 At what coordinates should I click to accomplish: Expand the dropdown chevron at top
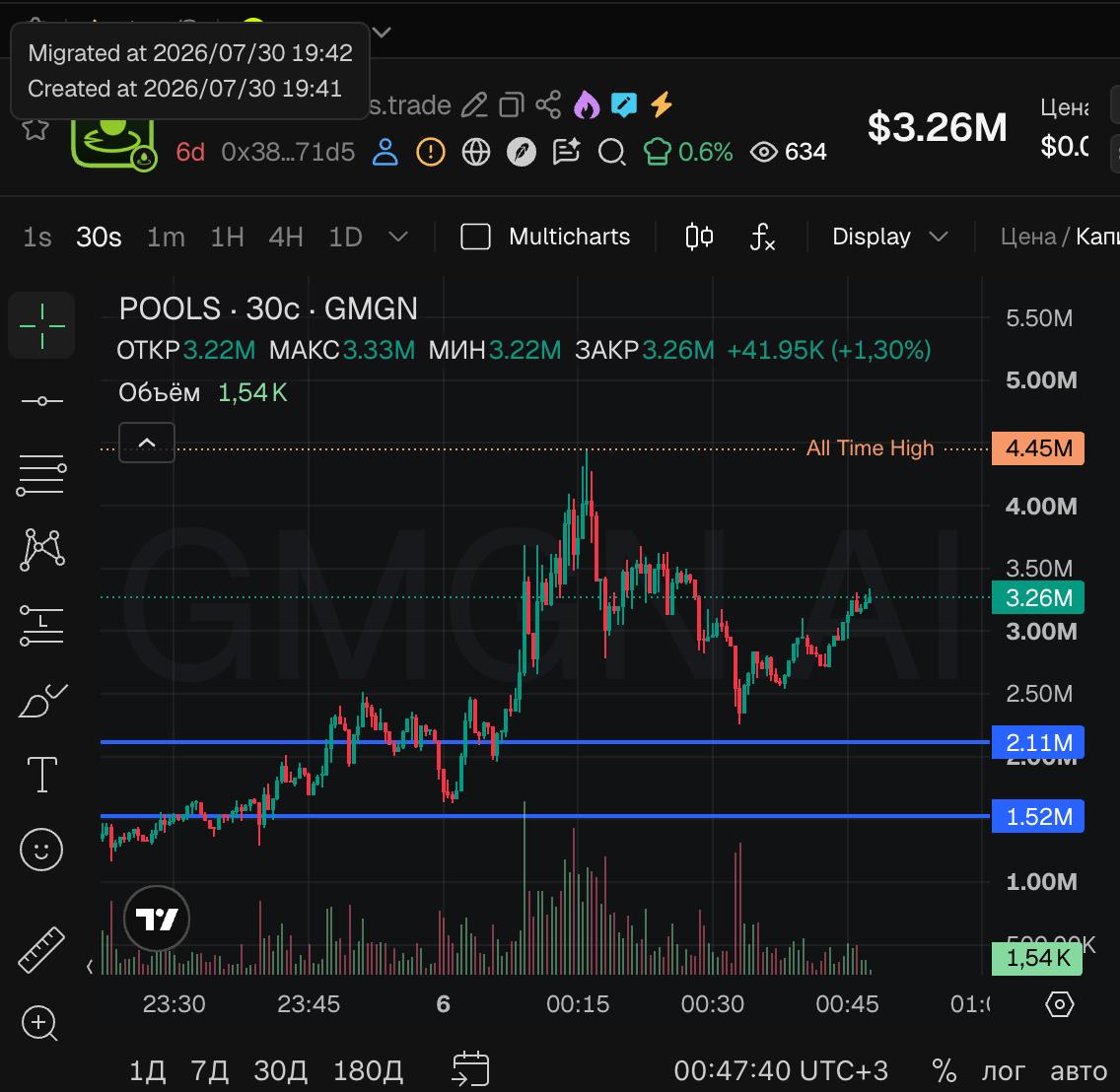pyautogui.click(x=383, y=33)
